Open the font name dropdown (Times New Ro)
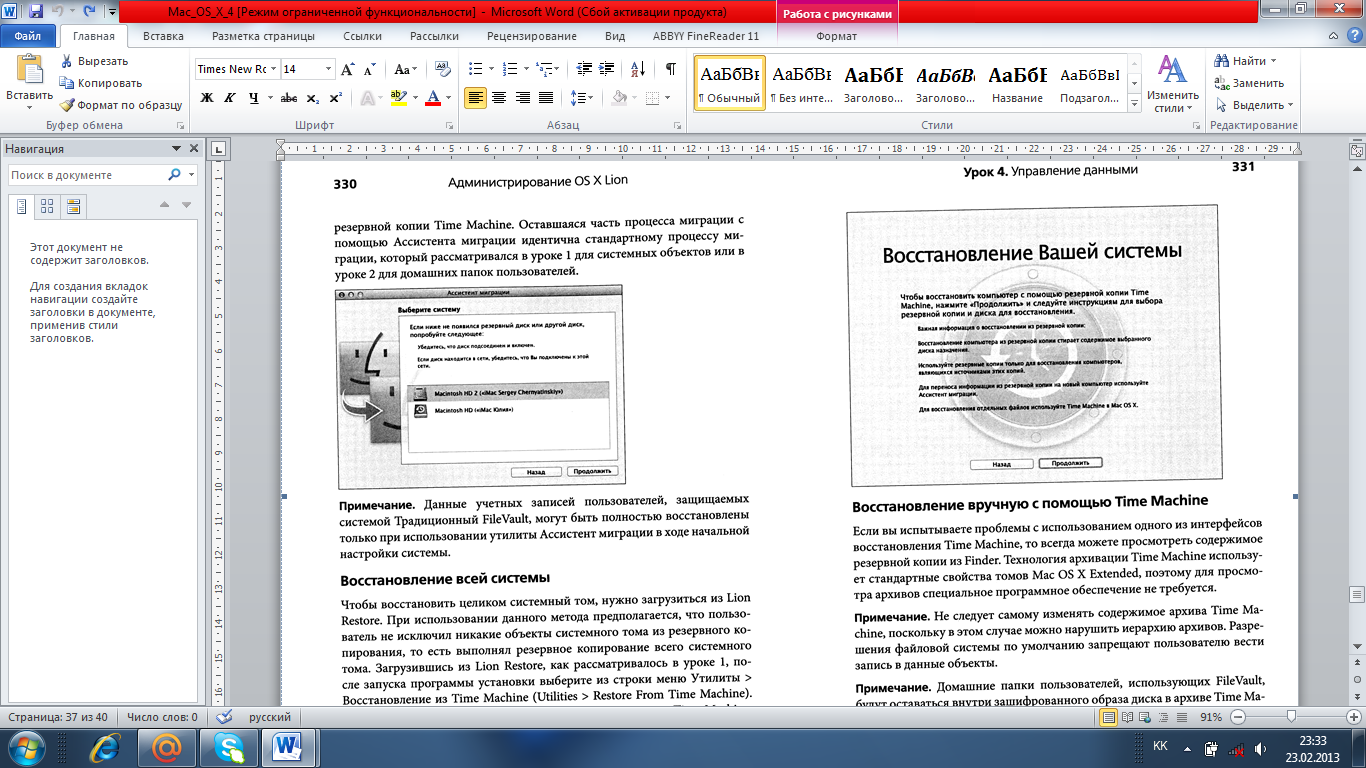The height and width of the screenshot is (768, 1366). click(x=273, y=69)
